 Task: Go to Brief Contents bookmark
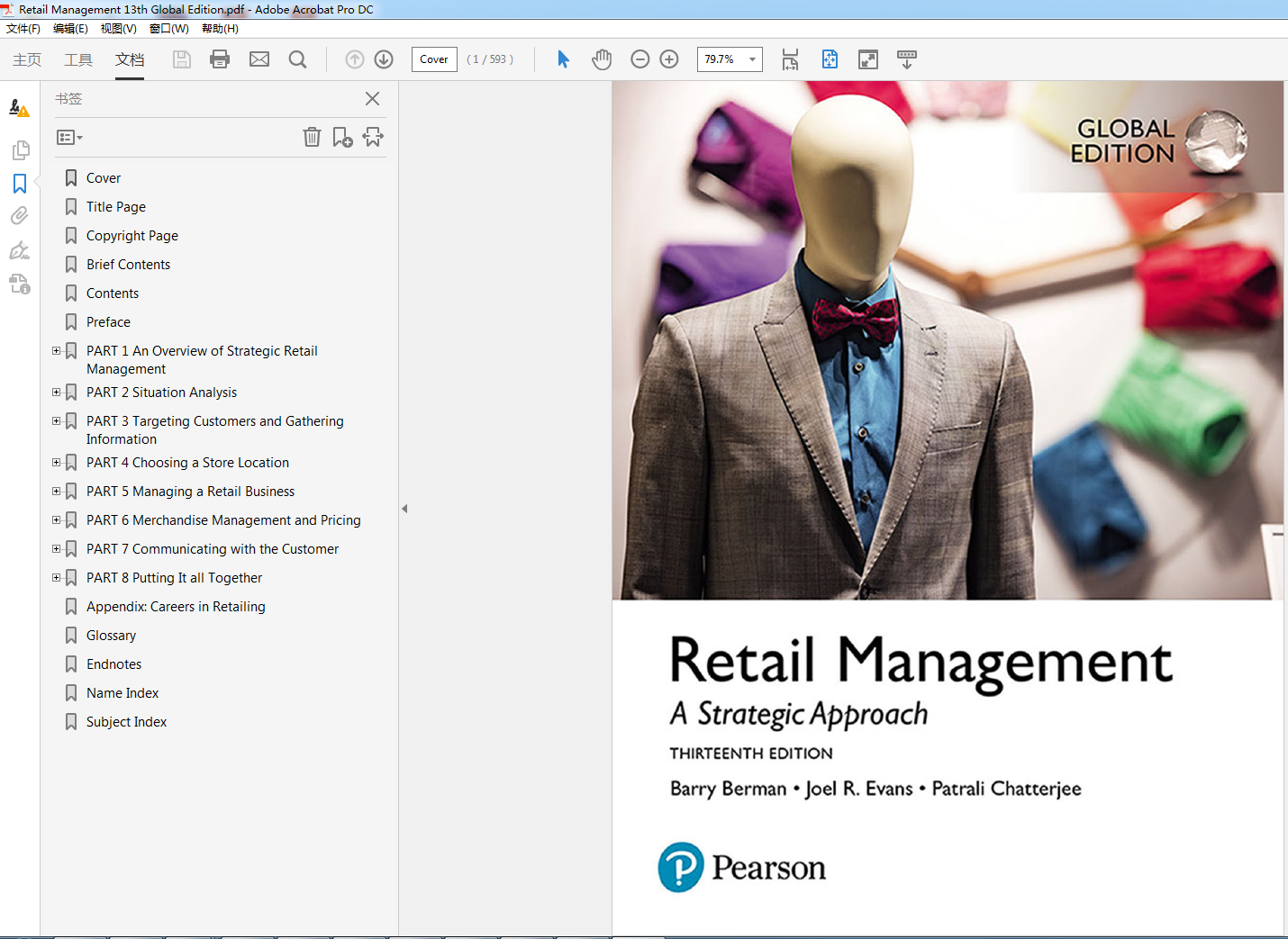(x=128, y=265)
